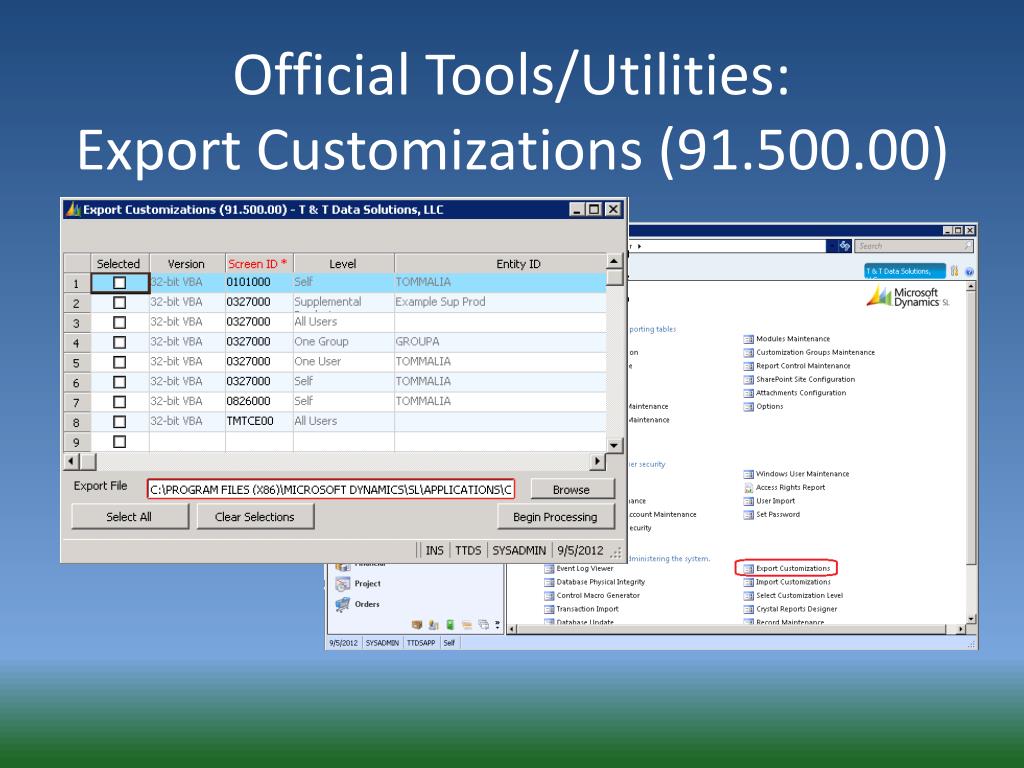
Task: Open Select Customization Level
Action: [x=793, y=596]
